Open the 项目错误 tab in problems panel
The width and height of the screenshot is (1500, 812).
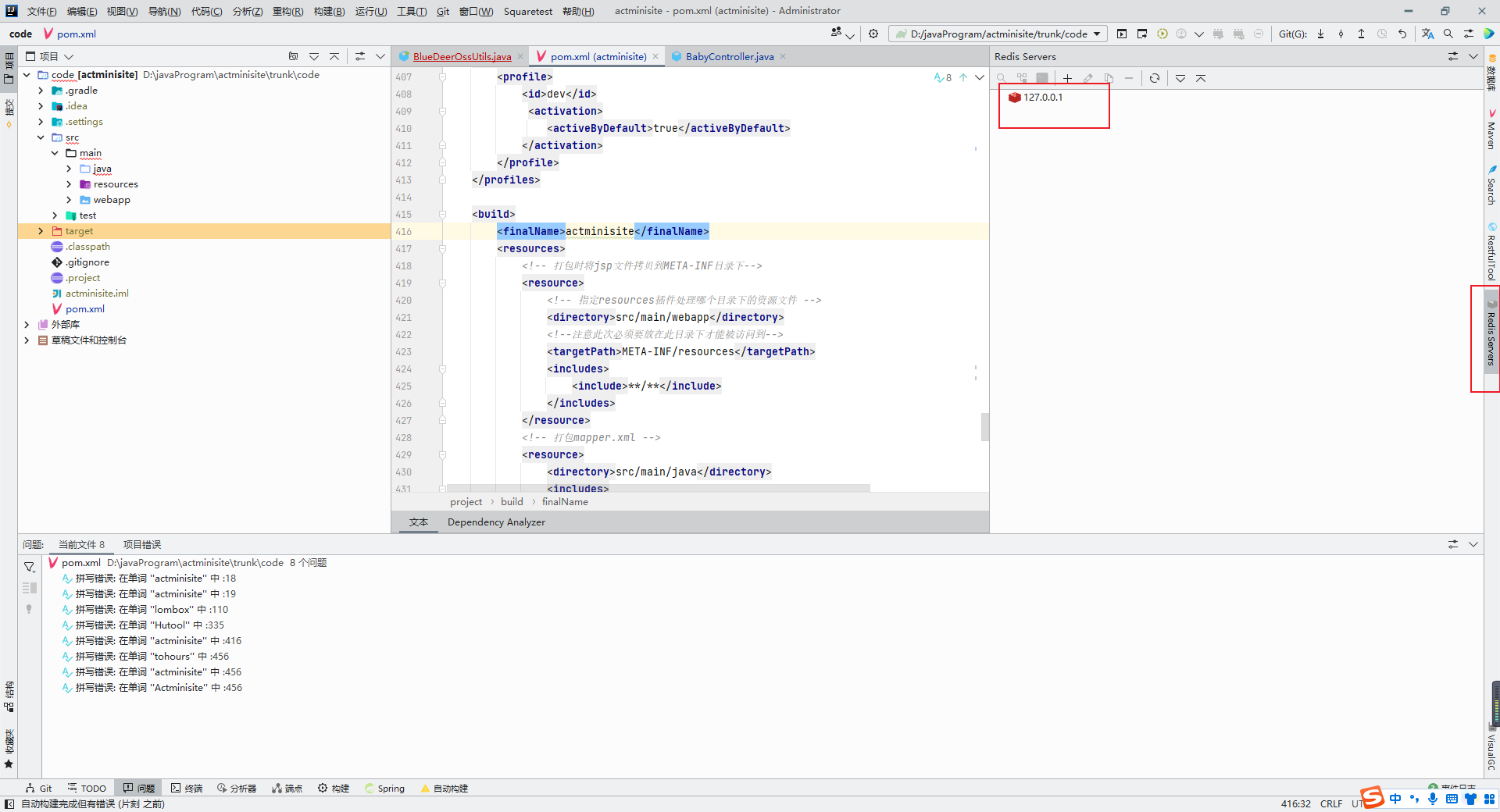pos(142,545)
